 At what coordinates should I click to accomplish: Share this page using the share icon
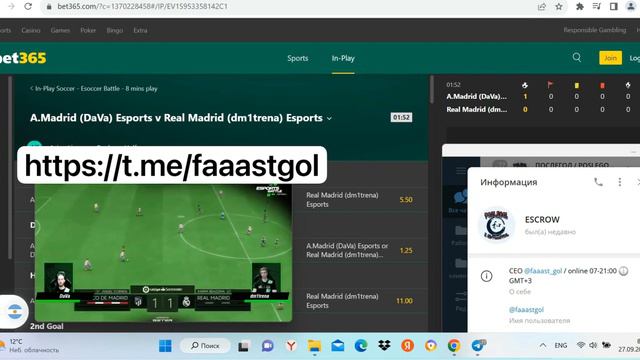click(542, 7)
